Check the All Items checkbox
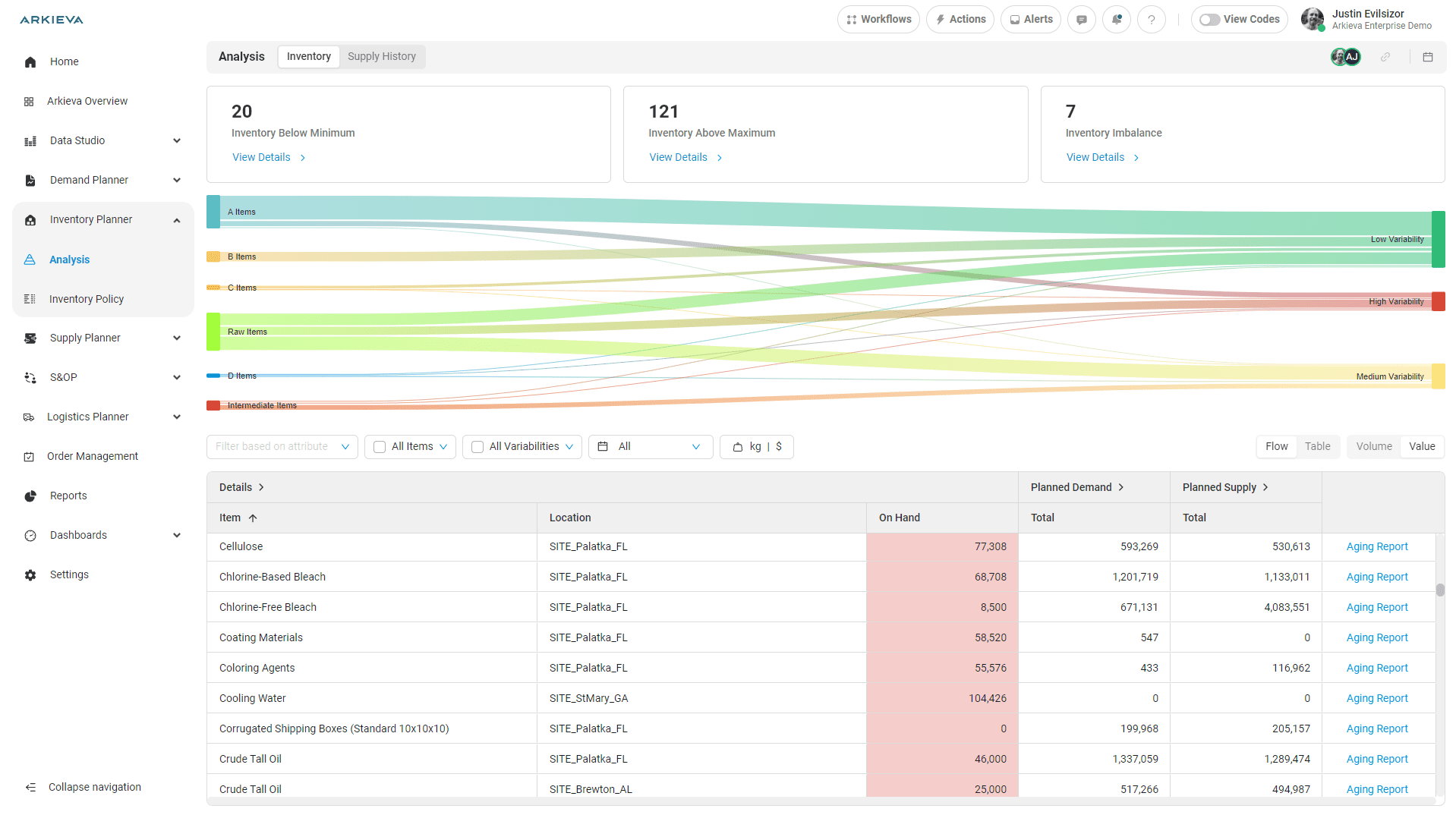The width and height of the screenshot is (1456, 815). [380, 447]
